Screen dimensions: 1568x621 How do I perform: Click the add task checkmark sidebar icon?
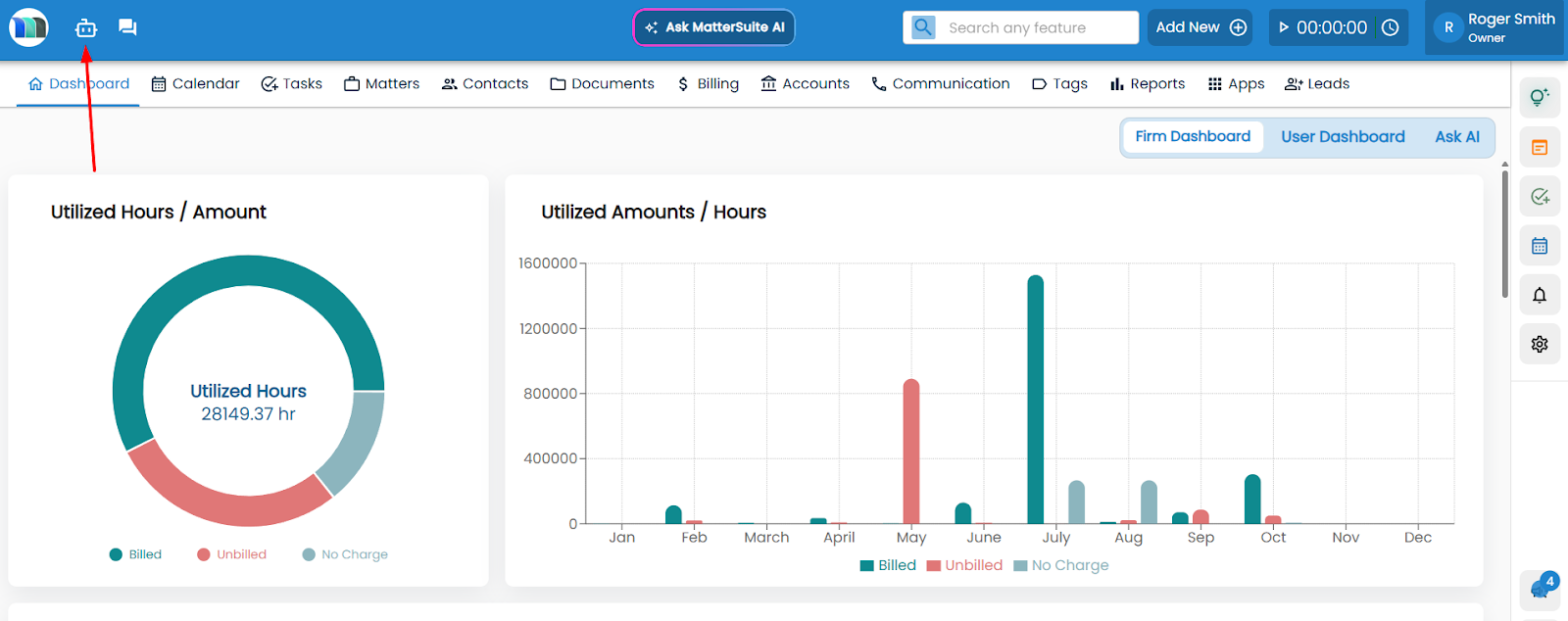click(1540, 197)
